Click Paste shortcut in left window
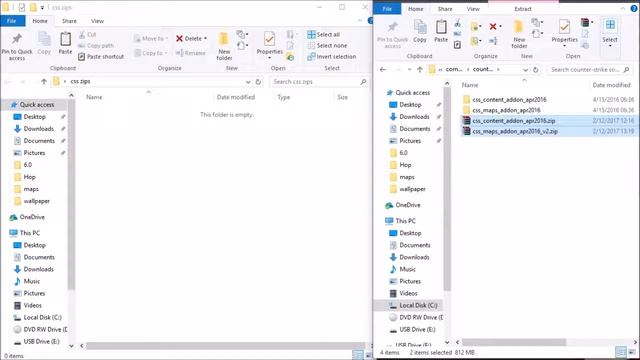Screen dimensions: 640x360 tap(101, 57)
